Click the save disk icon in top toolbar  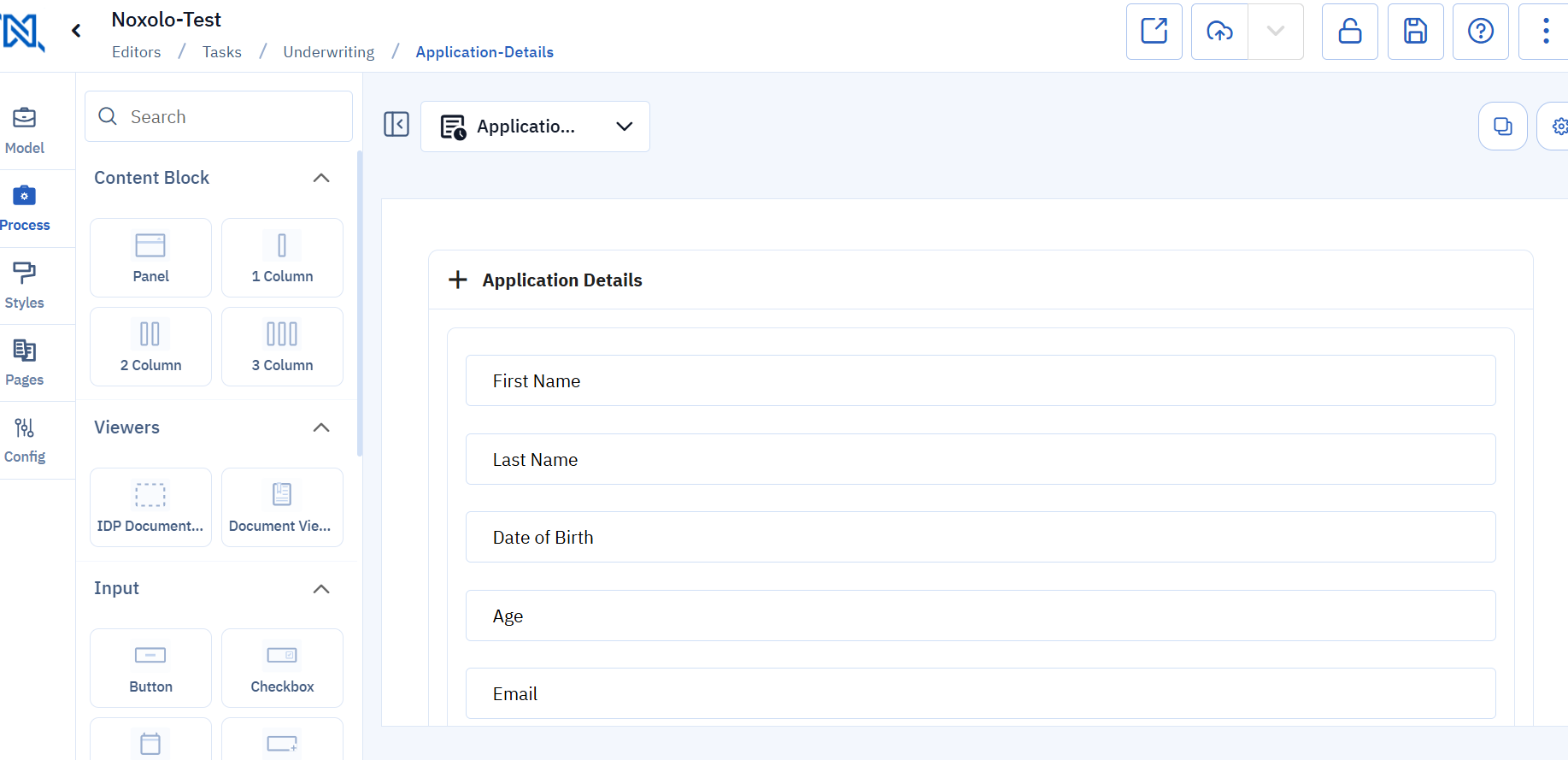(x=1415, y=32)
